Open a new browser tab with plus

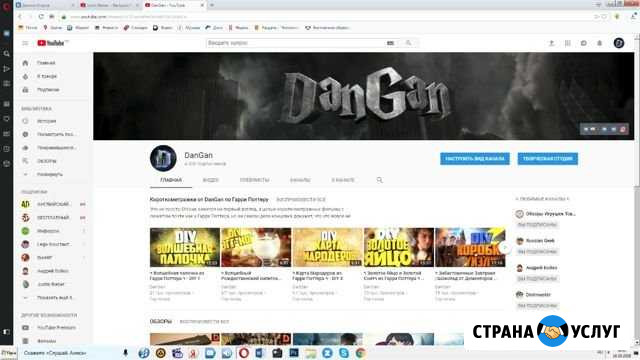[212, 5]
